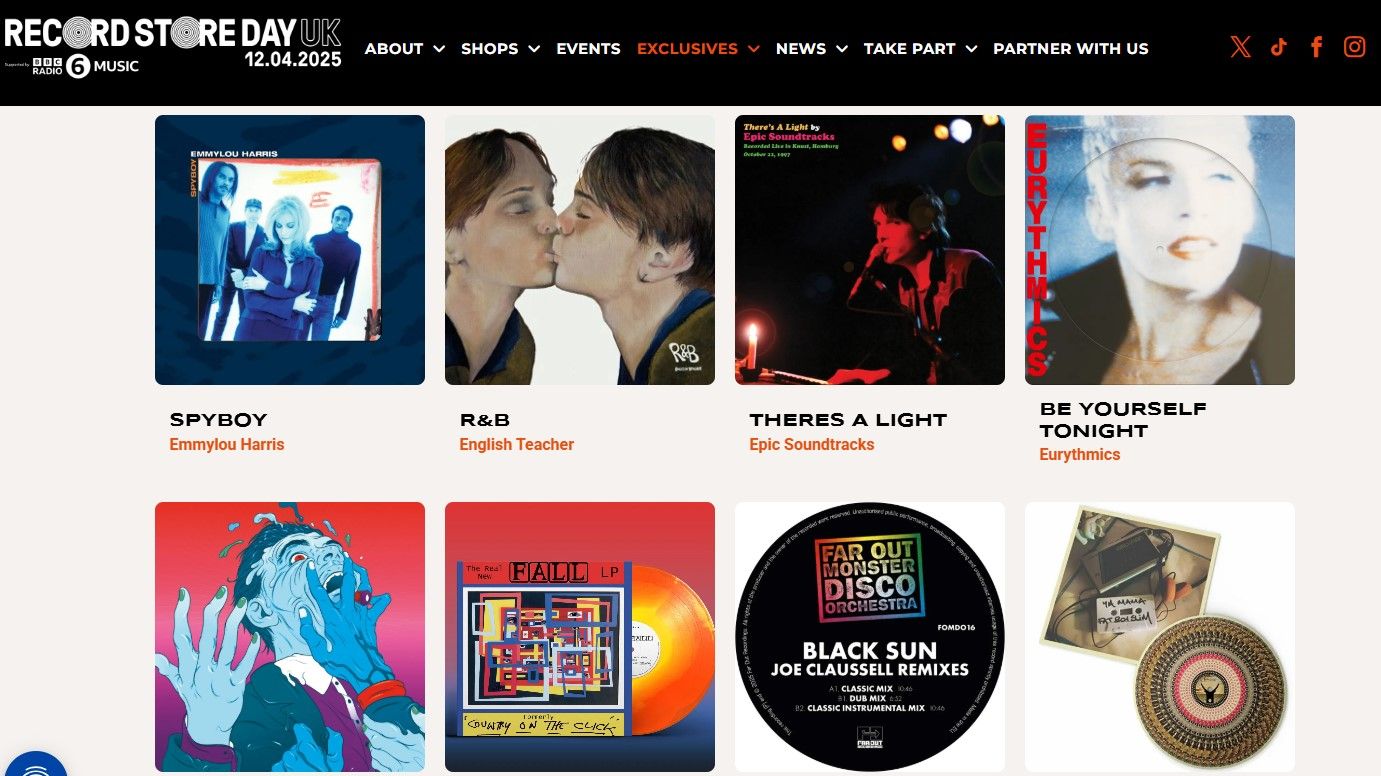
Task: Expand the News dropdown chevron
Action: (842, 48)
